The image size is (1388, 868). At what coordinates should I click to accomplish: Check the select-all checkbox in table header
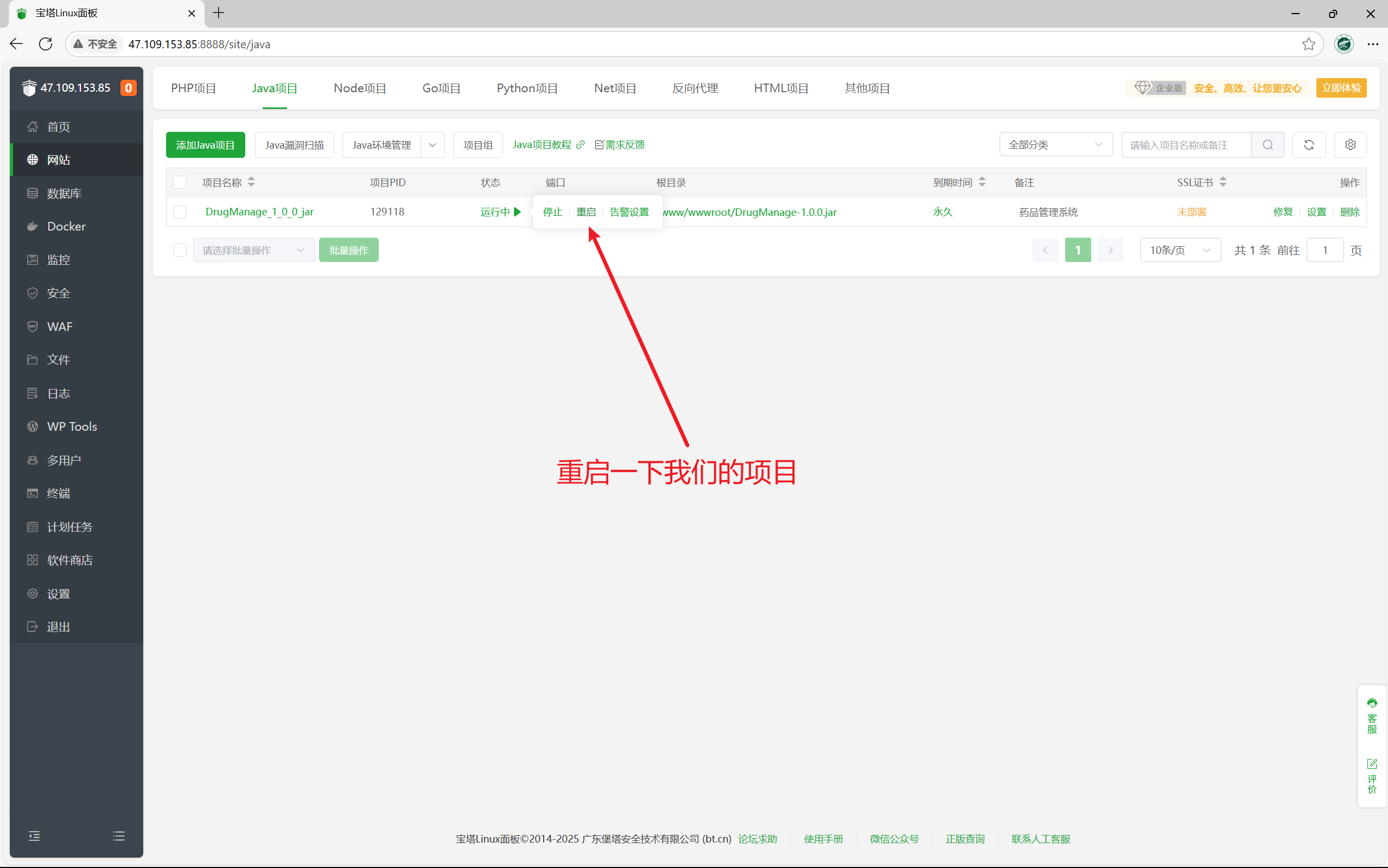coord(180,182)
